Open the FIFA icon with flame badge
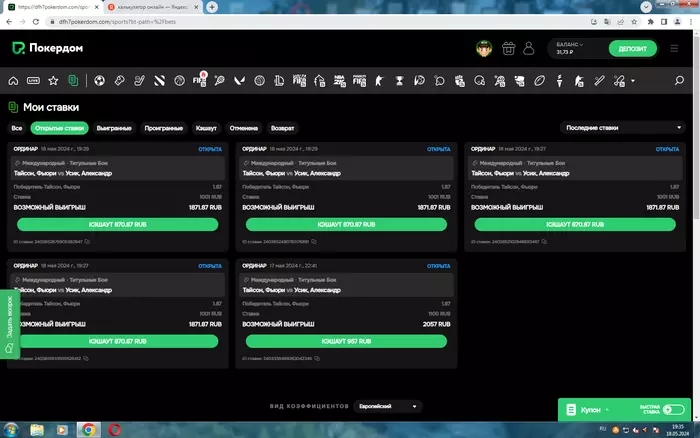 coord(200,80)
